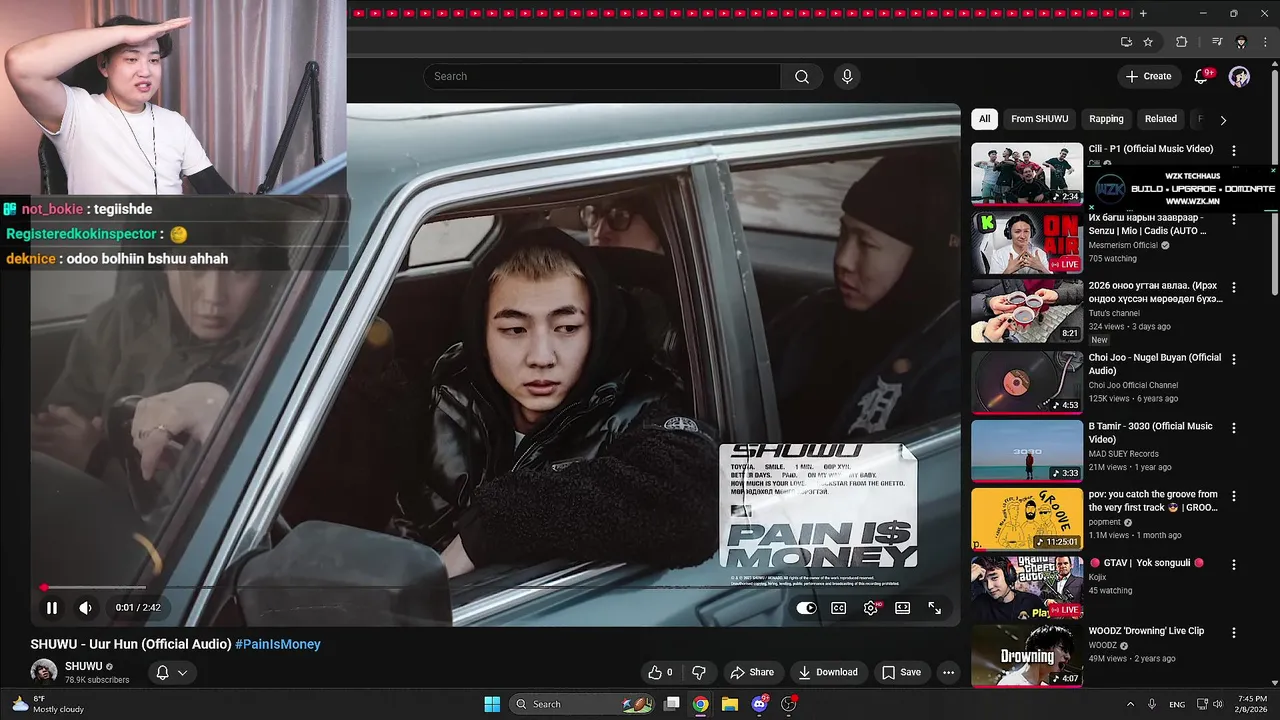Show more filter chips with arrow
This screenshot has height=720, width=1280.
(1222, 120)
